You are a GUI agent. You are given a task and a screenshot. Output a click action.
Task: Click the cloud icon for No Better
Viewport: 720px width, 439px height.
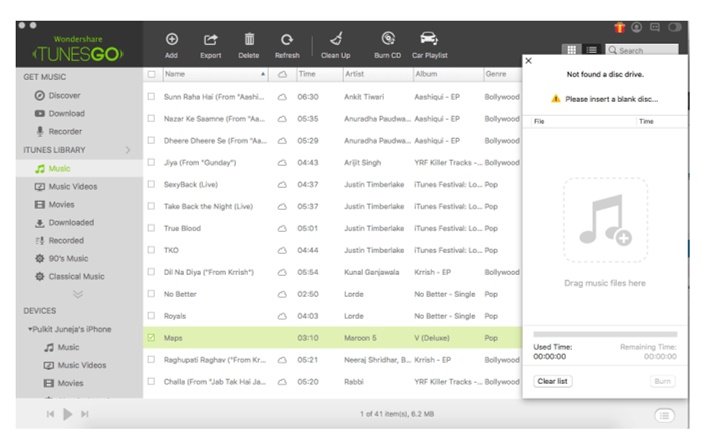(282, 294)
